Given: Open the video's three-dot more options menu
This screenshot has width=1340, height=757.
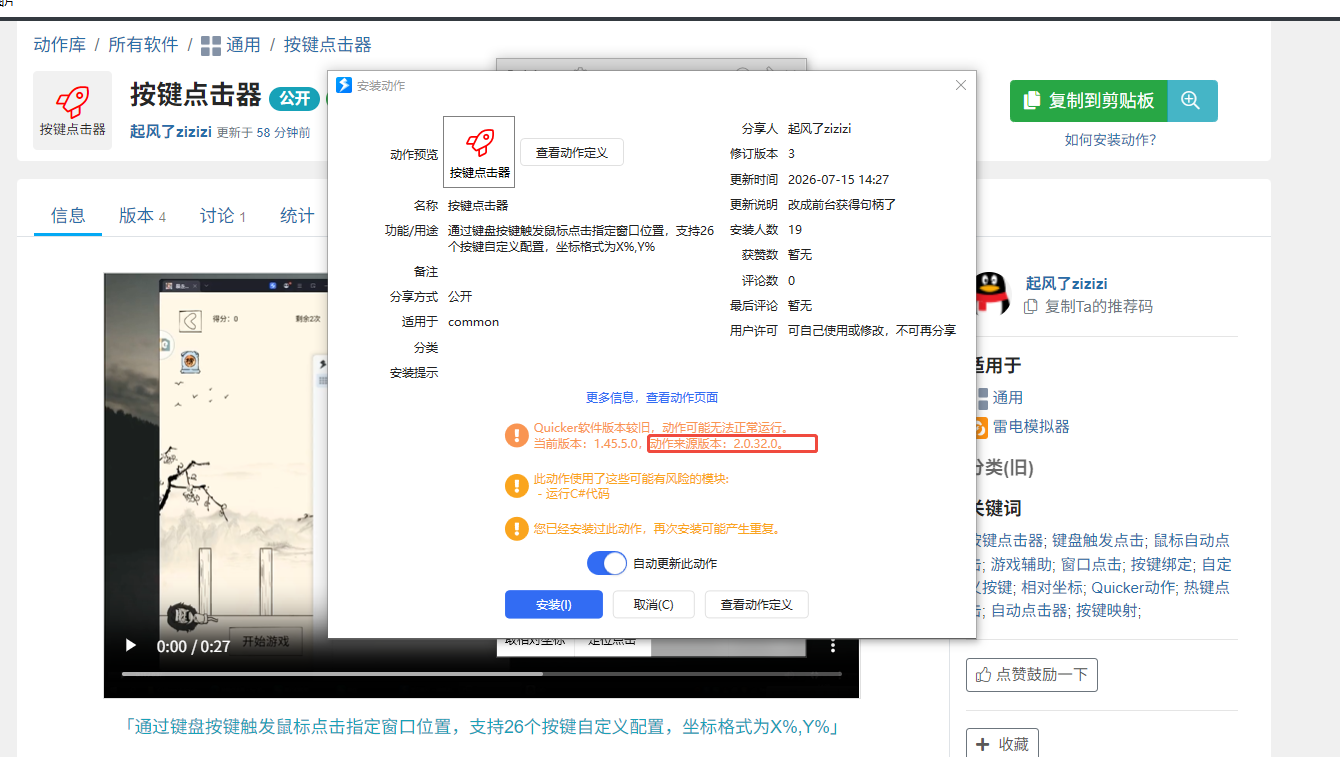Looking at the screenshot, I should (x=833, y=646).
